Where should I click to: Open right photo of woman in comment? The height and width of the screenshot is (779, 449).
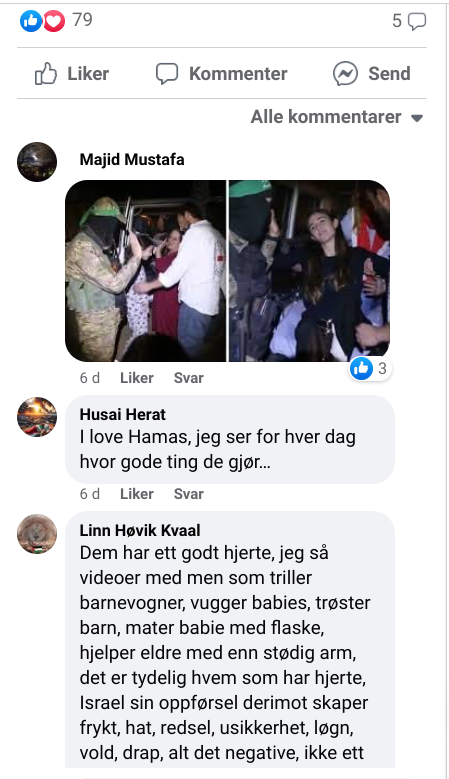309,271
